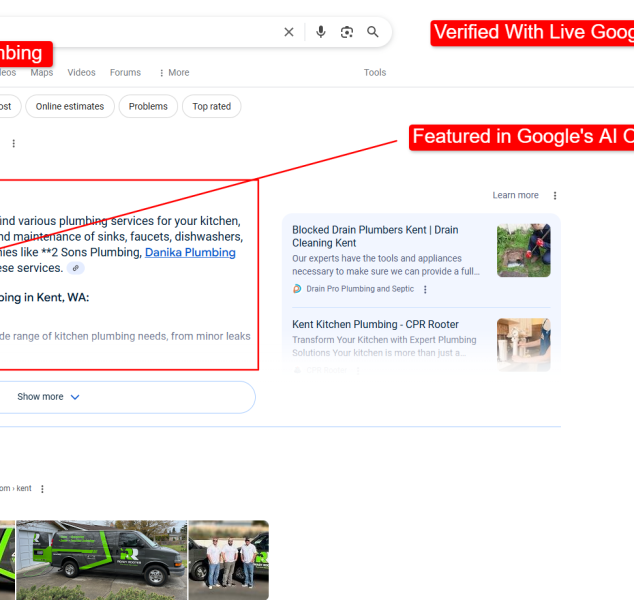Click the 'Drain Pro Plumbing and Septic' source name
Screen dimensions: 634x600
point(360,289)
